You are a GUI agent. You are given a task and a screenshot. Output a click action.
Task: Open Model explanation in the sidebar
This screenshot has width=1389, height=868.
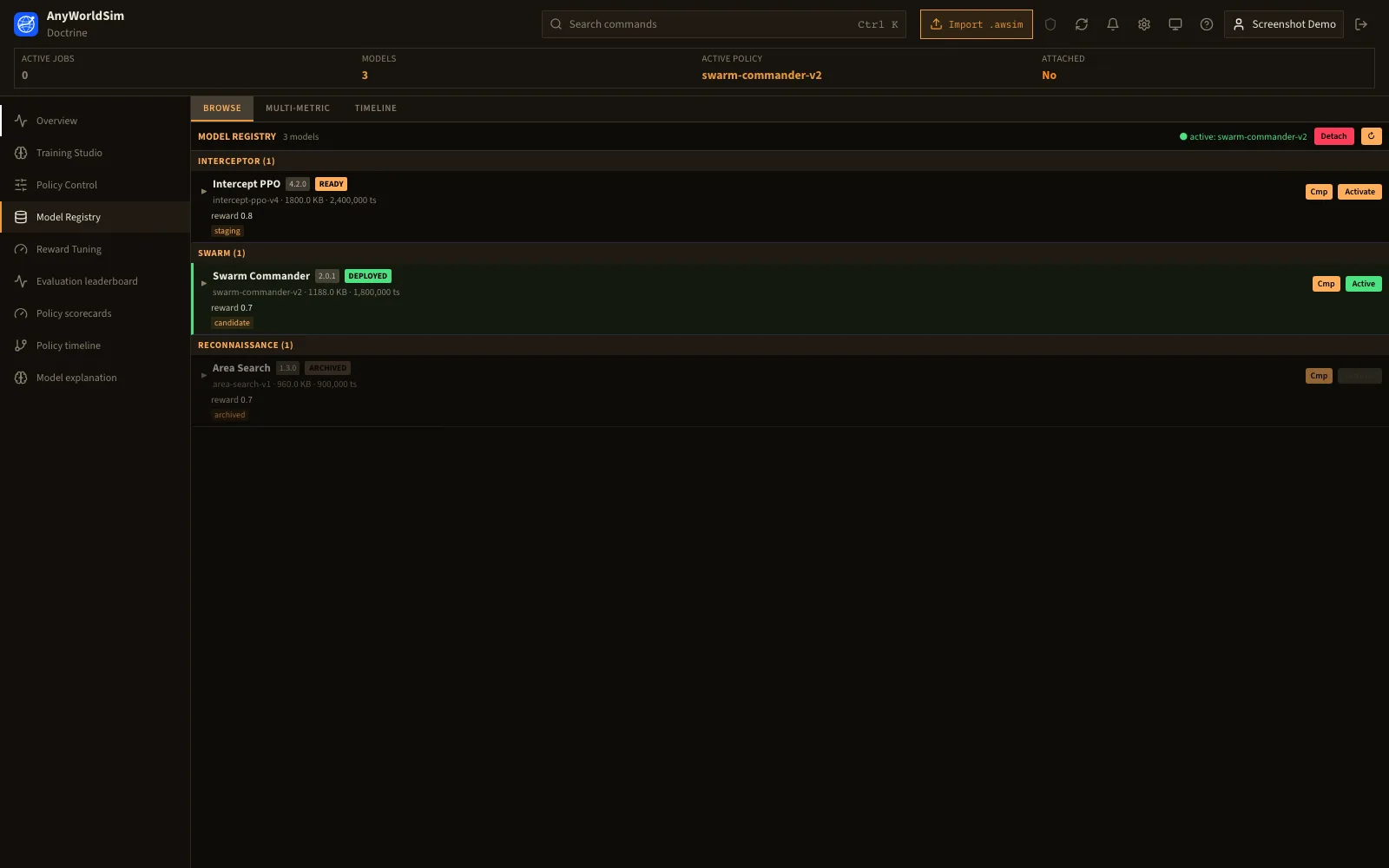click(x=95, y=378)
